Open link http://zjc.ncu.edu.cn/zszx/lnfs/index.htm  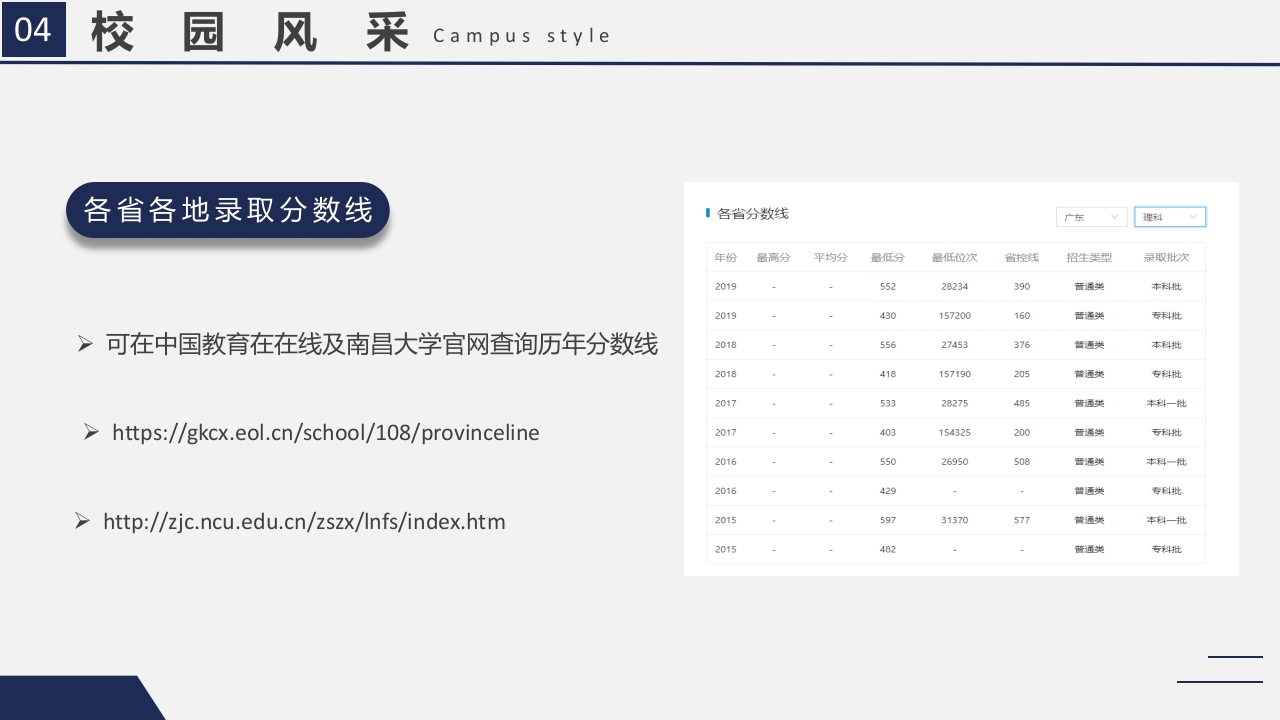[x=303, y=521]
